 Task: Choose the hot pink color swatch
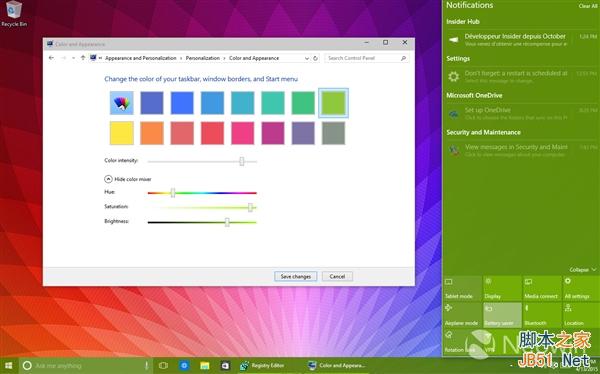click(243, 133)
